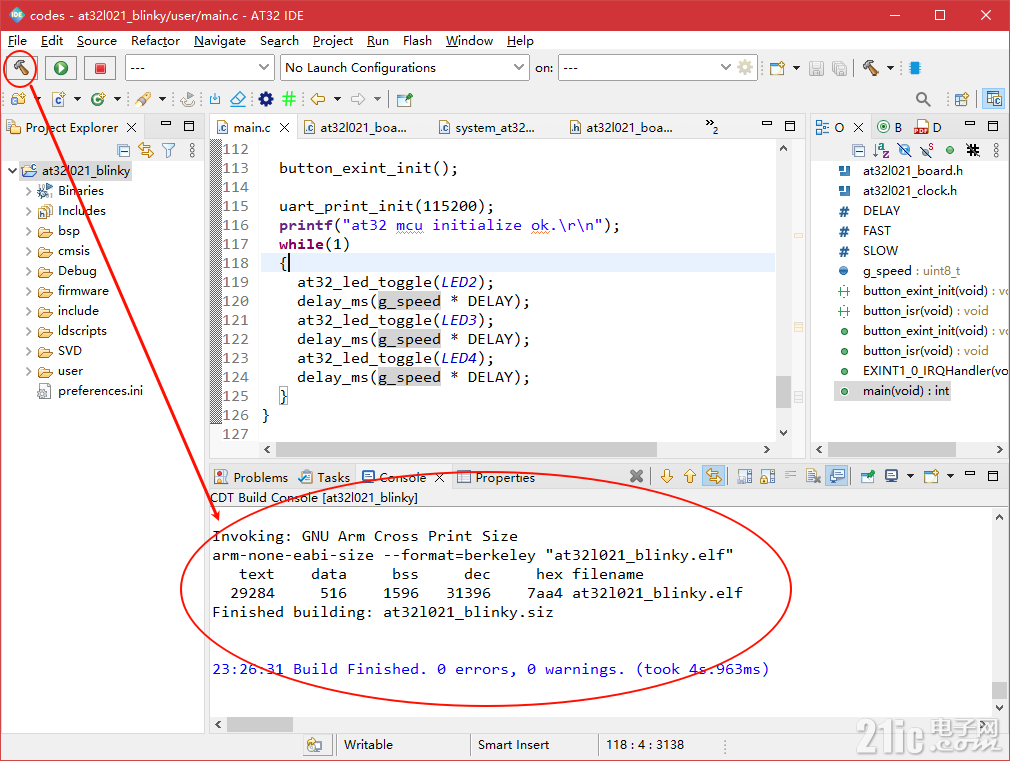Open the hidden editor tabs chevron list
This screenshot has height=761, width=1010.
(x=711, y=126)
